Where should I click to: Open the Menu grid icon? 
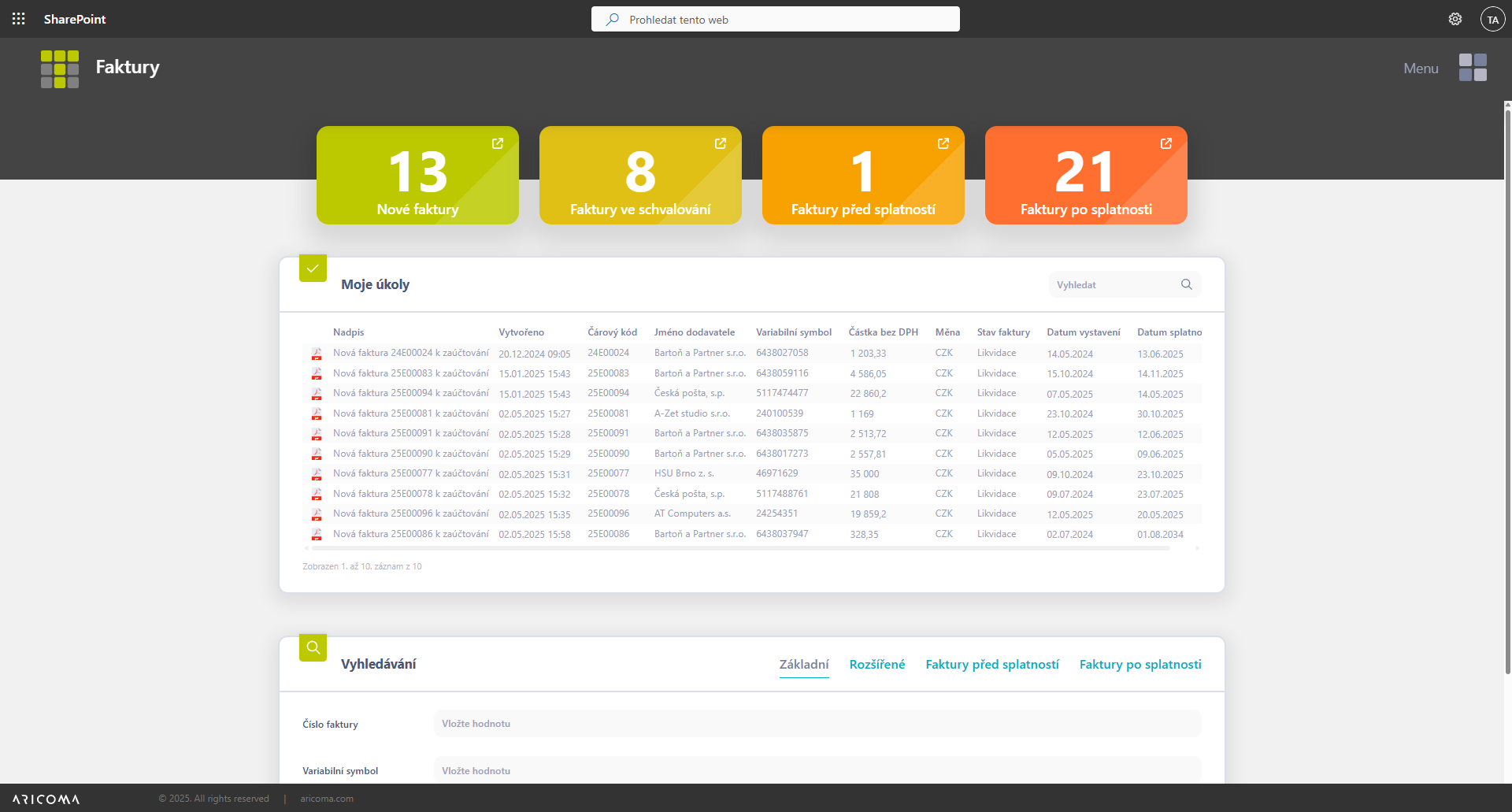[1472, 68]
